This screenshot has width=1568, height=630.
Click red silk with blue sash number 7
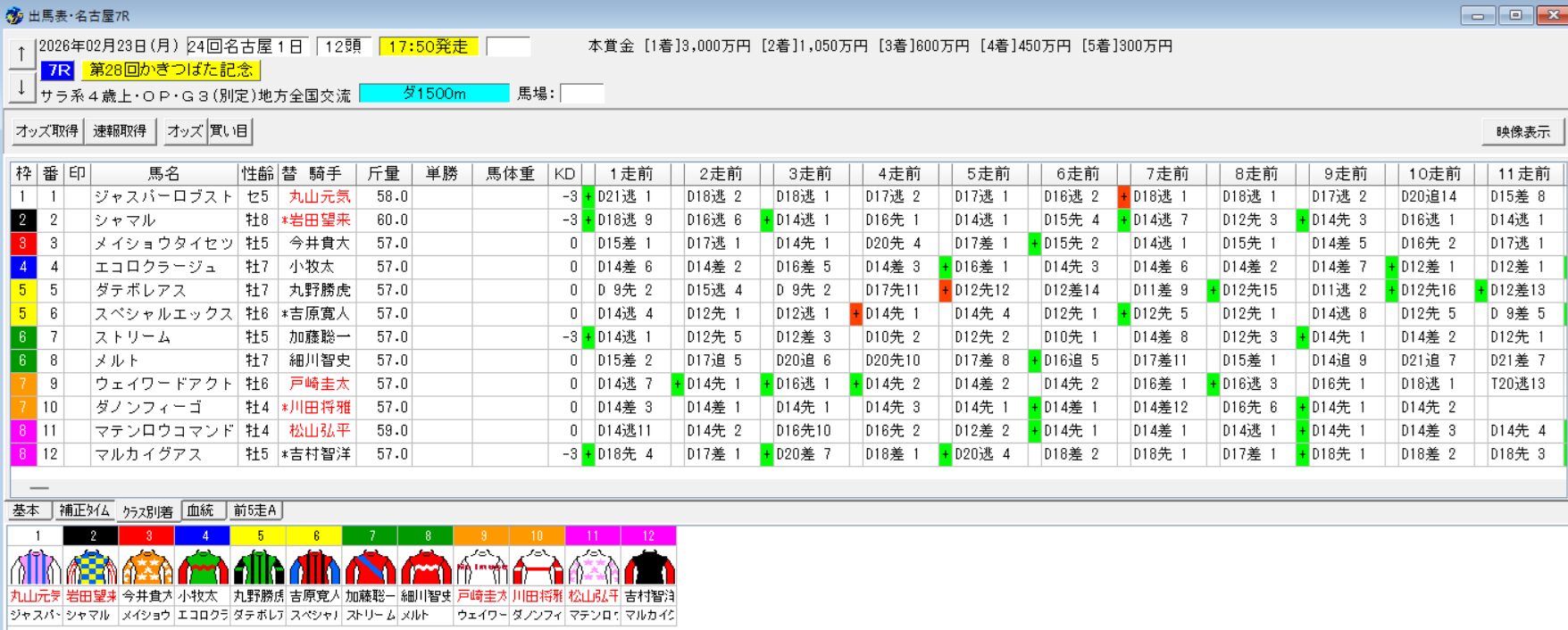pyautogui.click(x=371, y=568)
